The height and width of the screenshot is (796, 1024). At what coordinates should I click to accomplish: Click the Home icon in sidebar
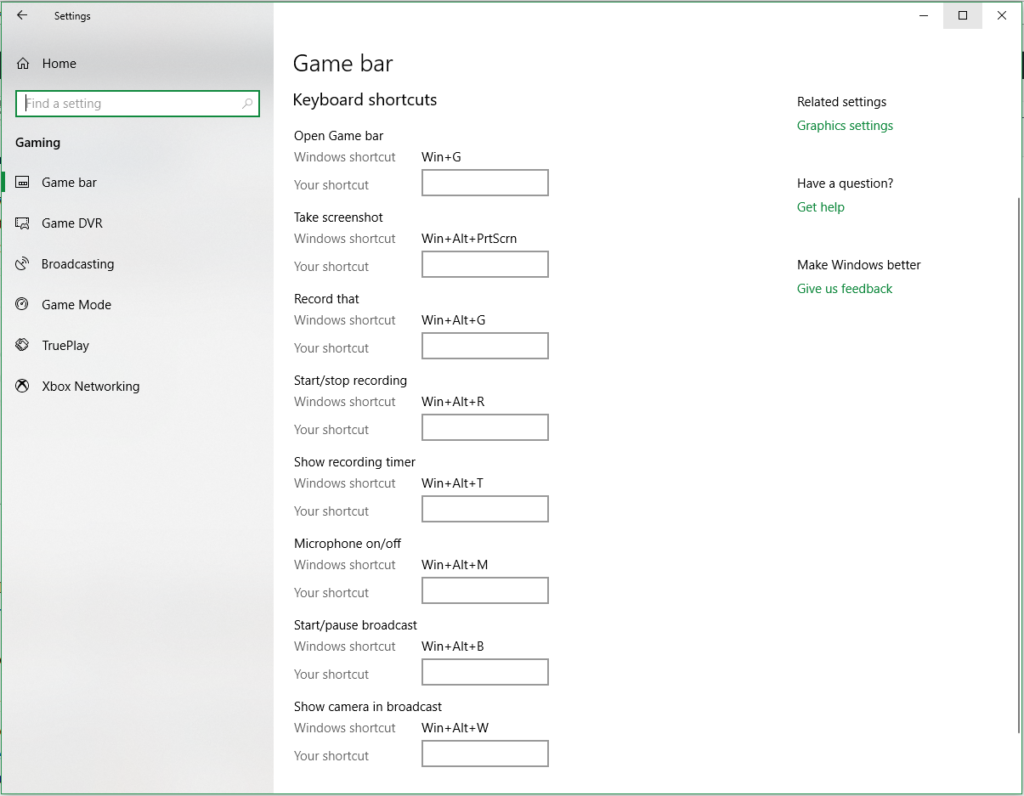point(23,64)
